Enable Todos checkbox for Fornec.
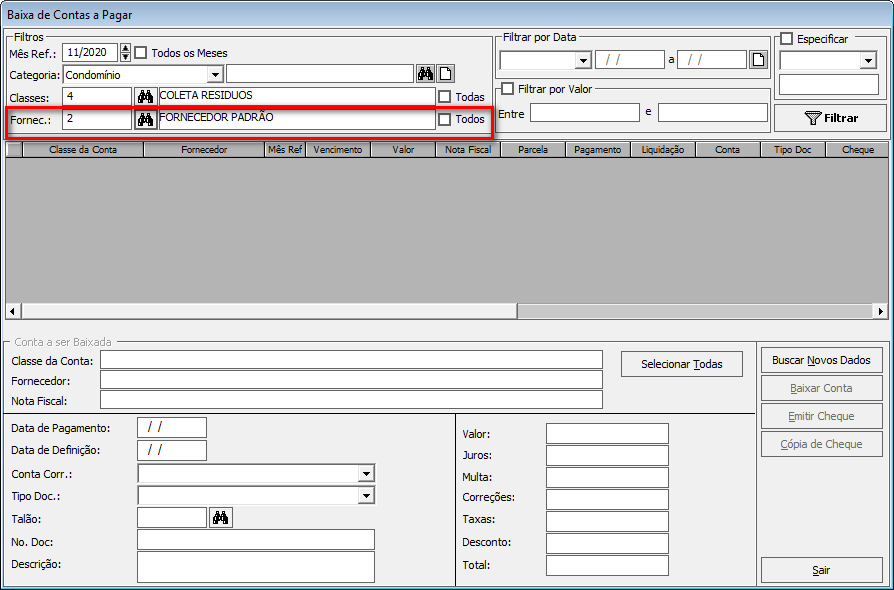 [445, 119]
